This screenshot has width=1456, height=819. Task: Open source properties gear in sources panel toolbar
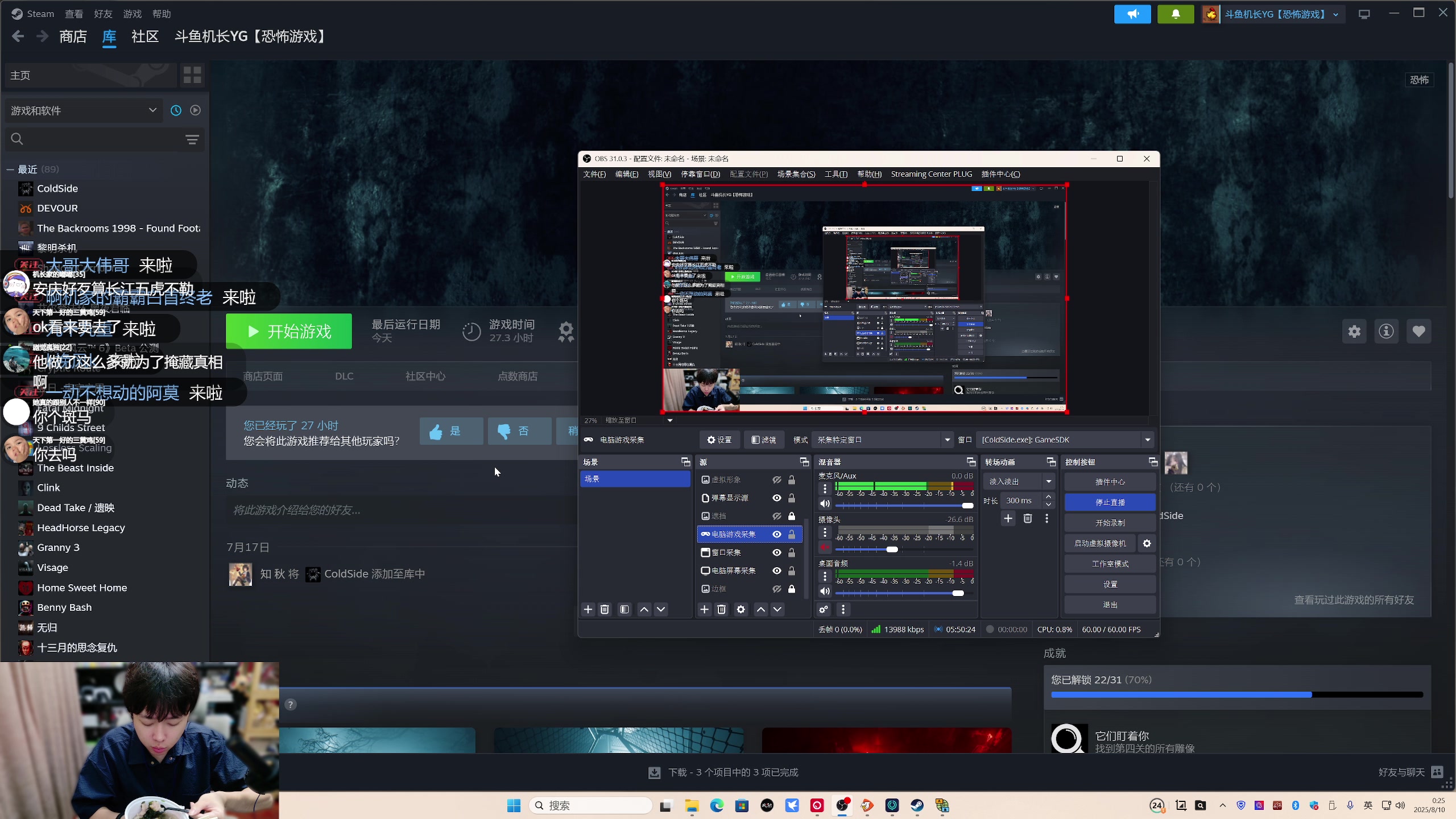741,609
